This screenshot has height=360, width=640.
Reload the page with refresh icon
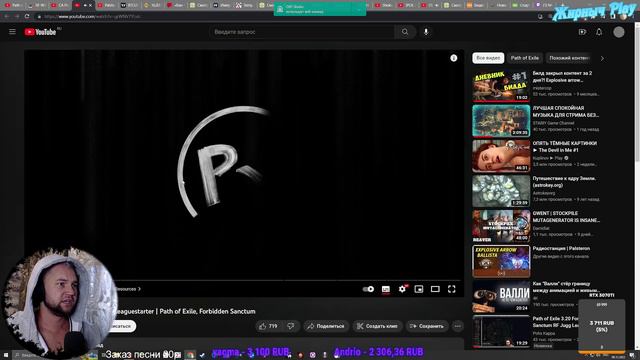(x=27, y=16)
